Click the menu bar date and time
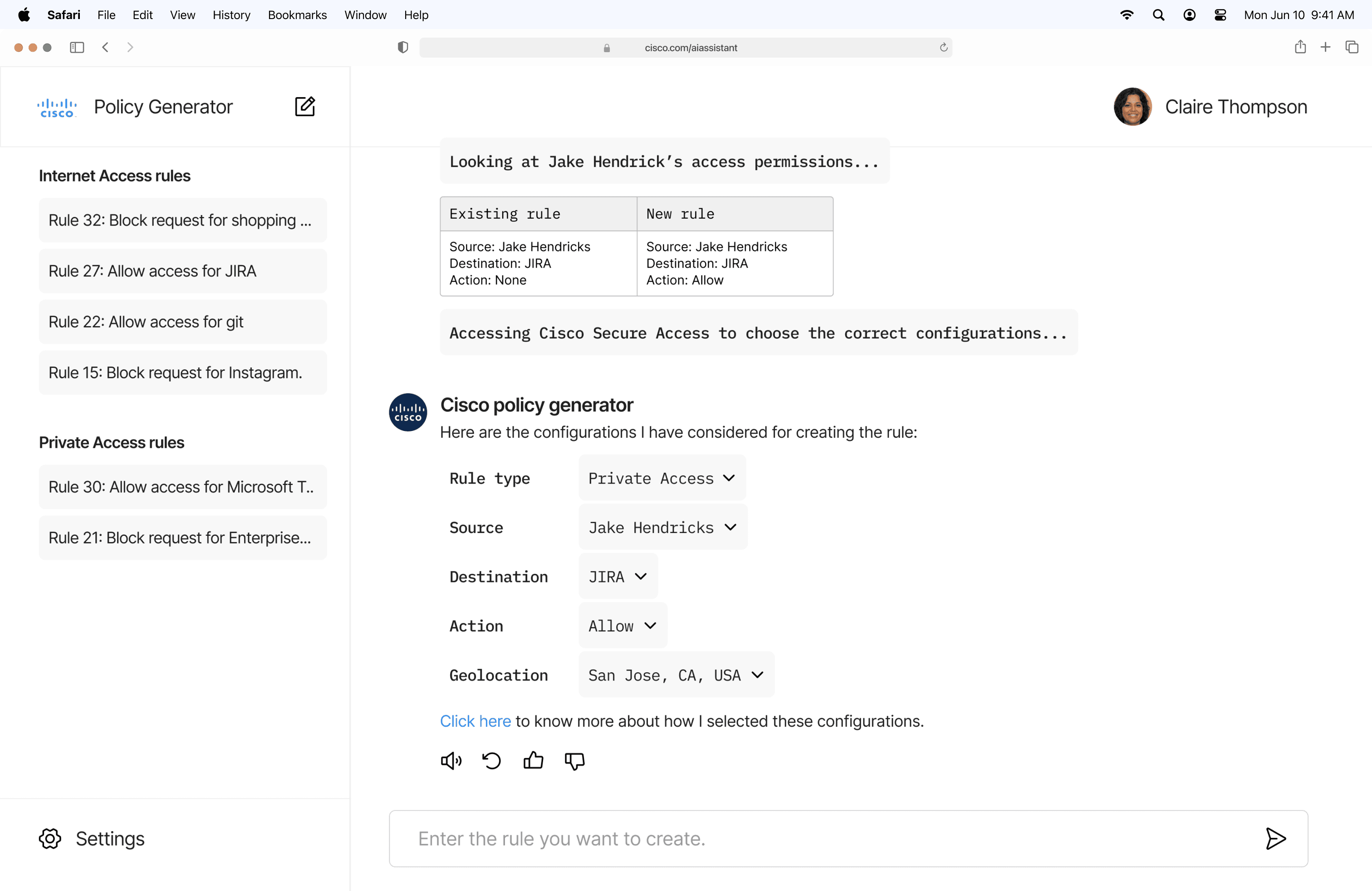 coord(1299,15)
